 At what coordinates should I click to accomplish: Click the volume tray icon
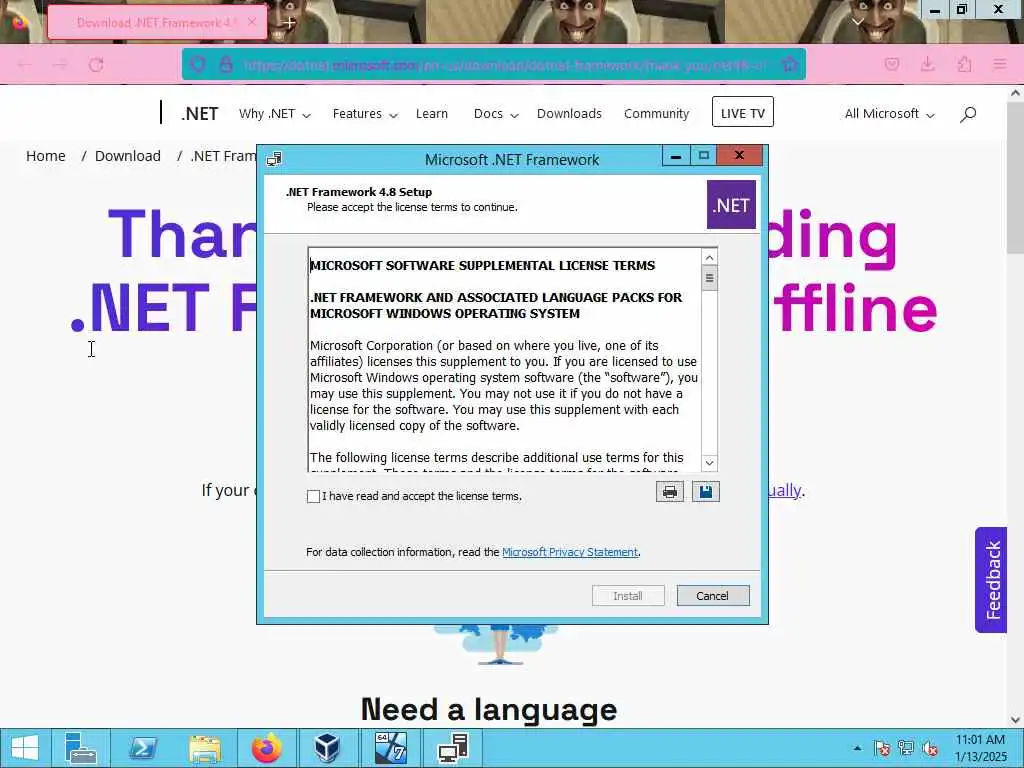[930, 748]
